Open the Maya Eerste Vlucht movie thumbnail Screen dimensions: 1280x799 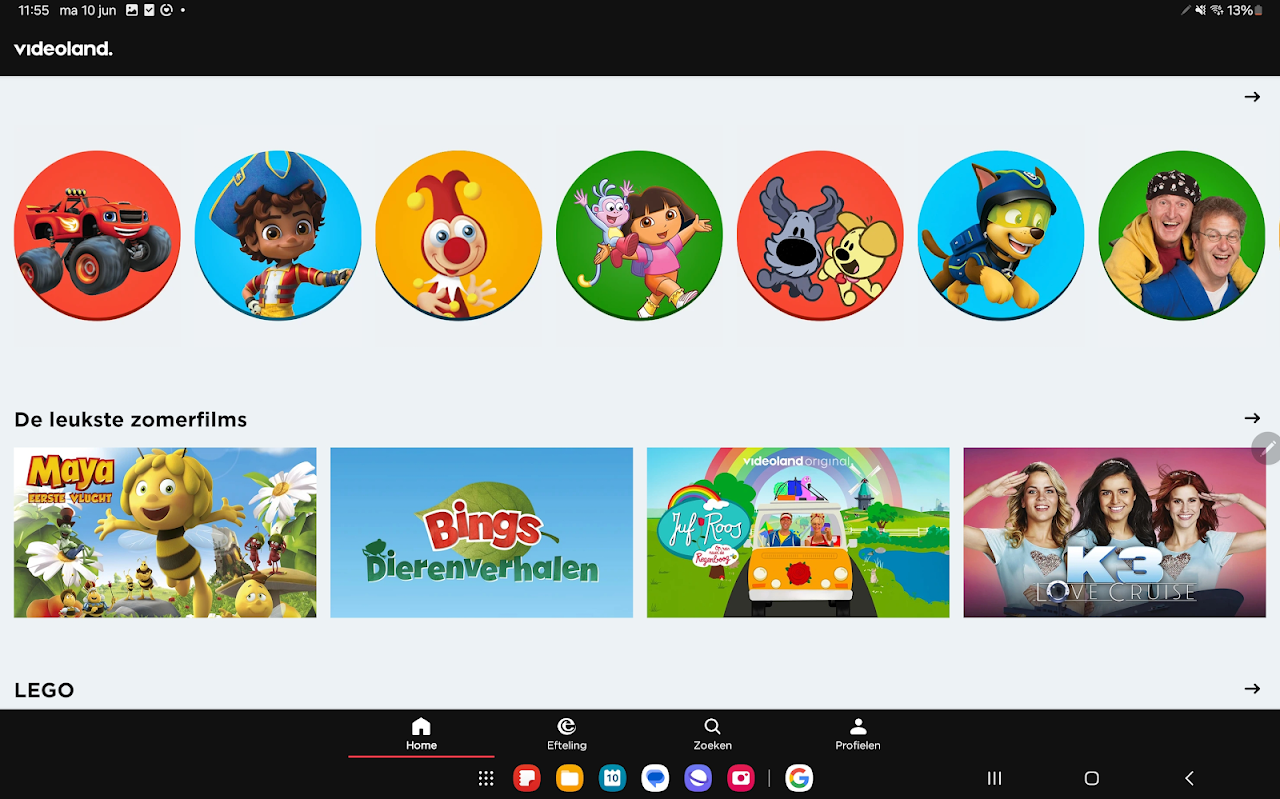point(165,532)
